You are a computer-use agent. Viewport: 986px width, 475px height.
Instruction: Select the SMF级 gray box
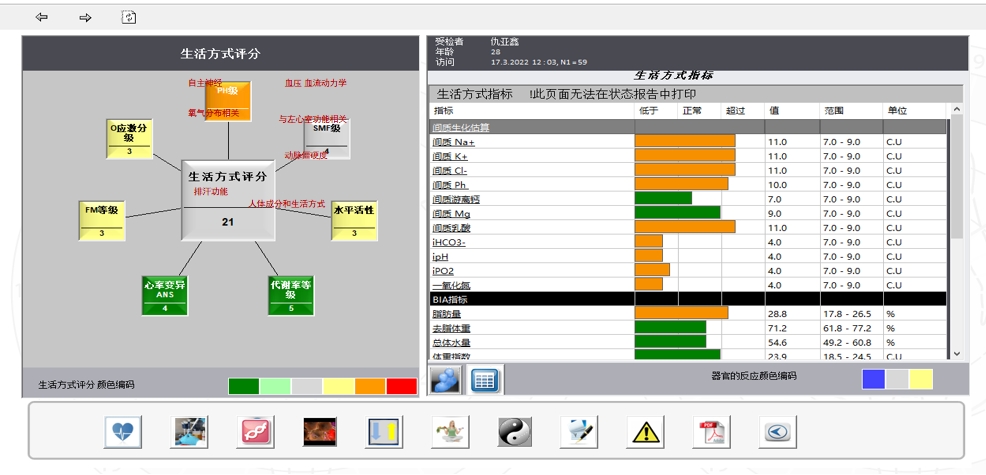[326, 138]
